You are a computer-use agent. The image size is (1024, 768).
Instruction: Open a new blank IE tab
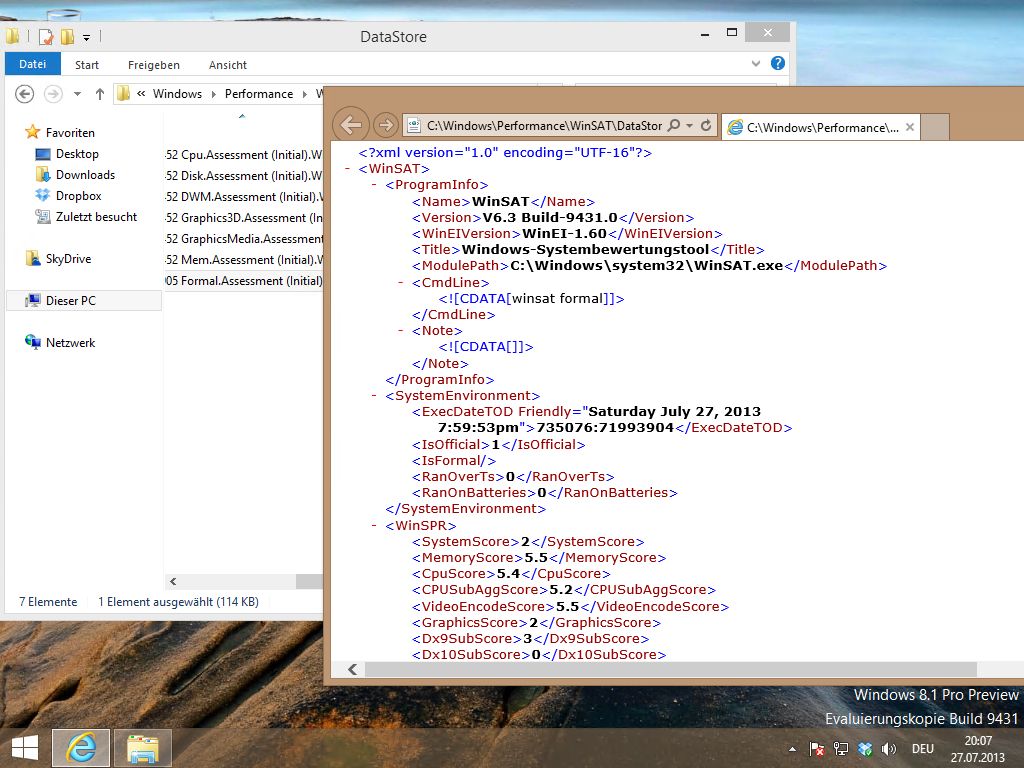pyautogui.click(x=935, y=127)
